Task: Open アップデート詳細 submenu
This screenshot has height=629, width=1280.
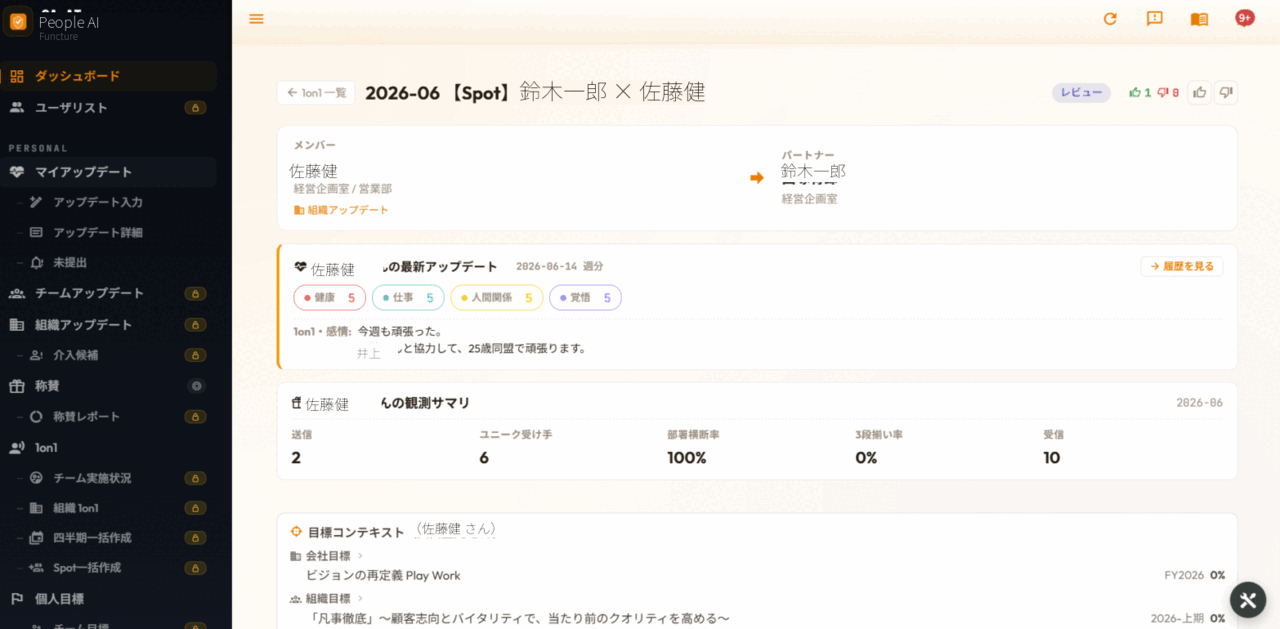Action: [x=98, y=232]
